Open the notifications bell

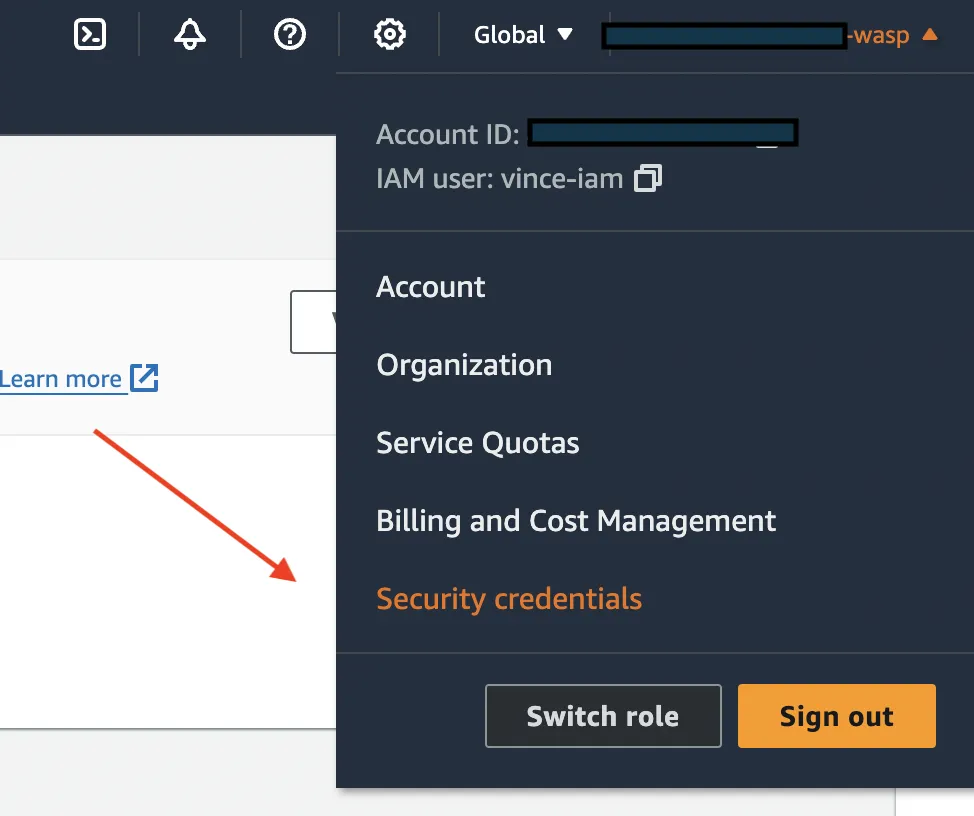click(x=190, y=35)
